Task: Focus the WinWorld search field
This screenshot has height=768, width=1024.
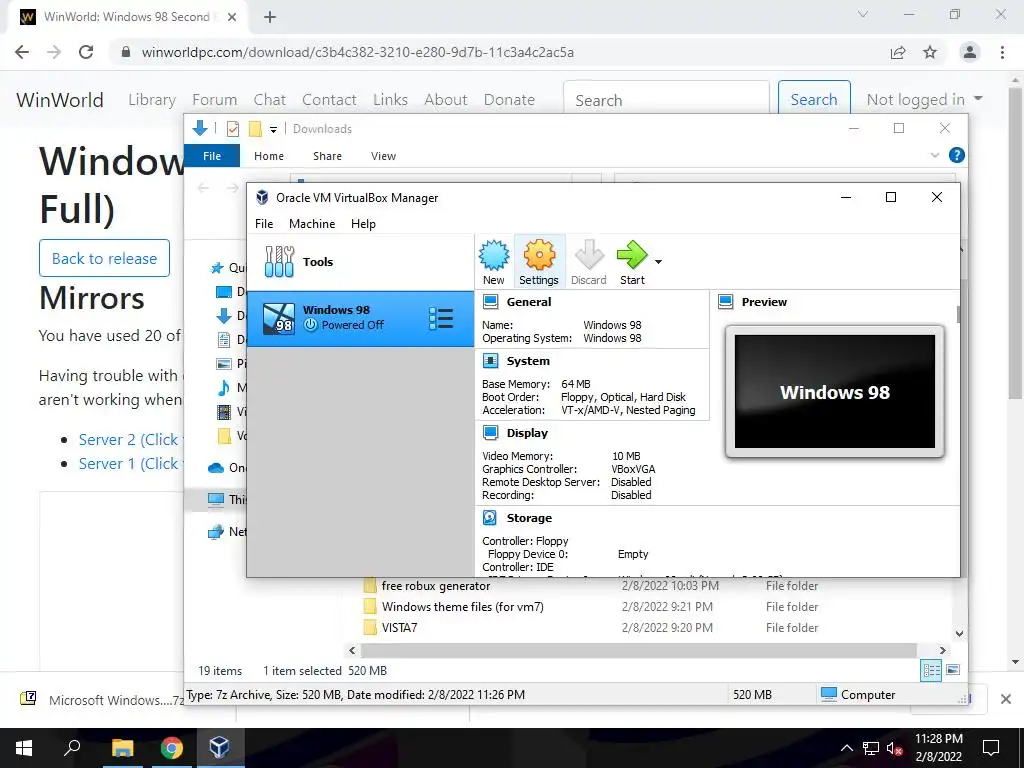Action: [666, 100]
